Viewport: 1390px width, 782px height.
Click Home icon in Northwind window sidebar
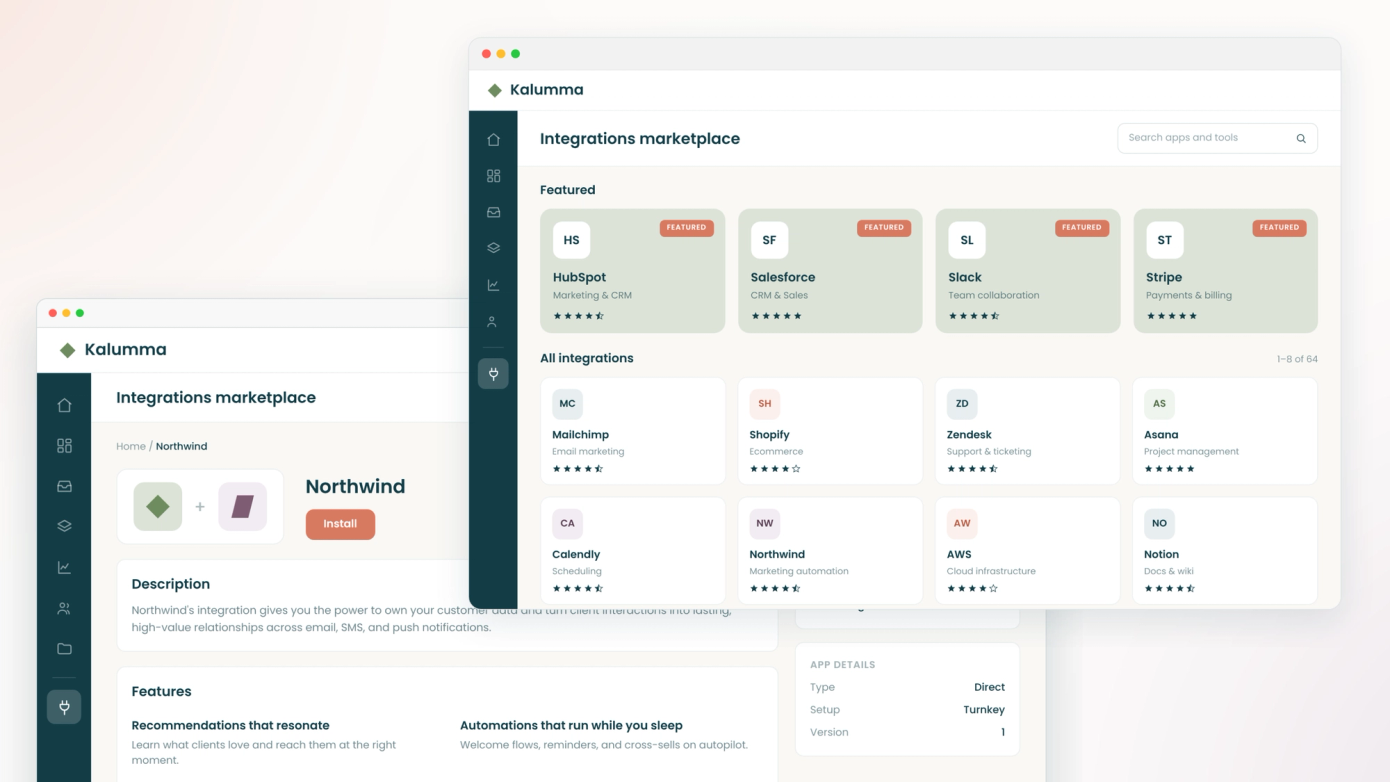point(64,405)
